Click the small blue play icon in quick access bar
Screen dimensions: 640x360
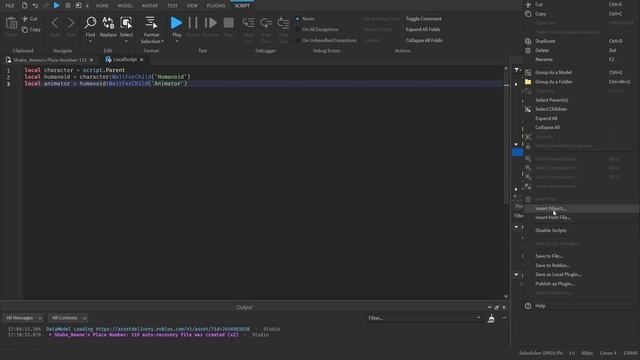57,5
